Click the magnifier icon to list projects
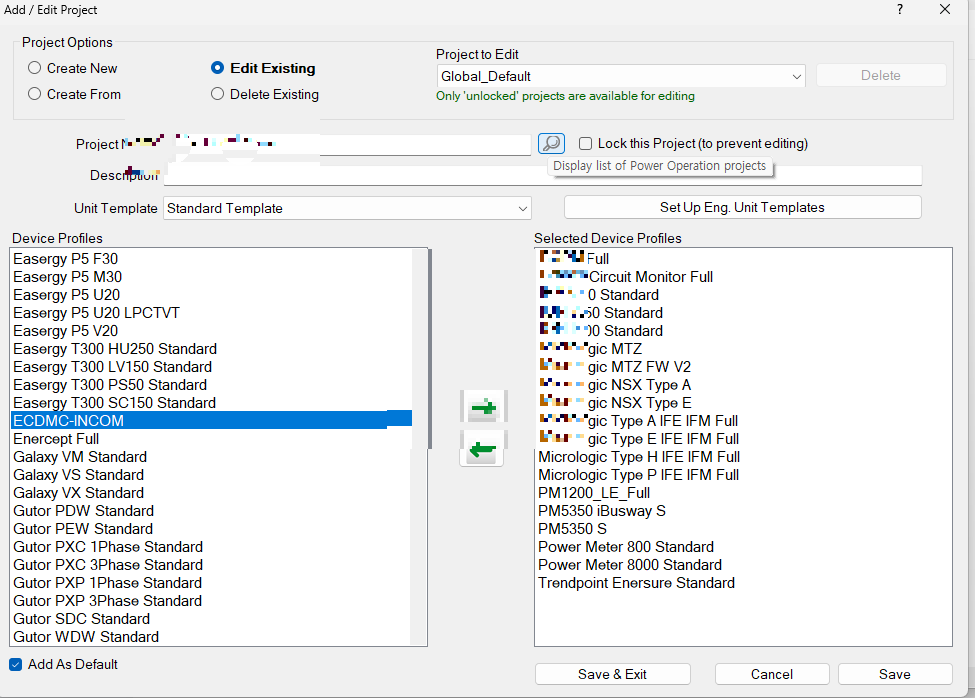The height and width of the screenshot is (698, 975). 551,144
